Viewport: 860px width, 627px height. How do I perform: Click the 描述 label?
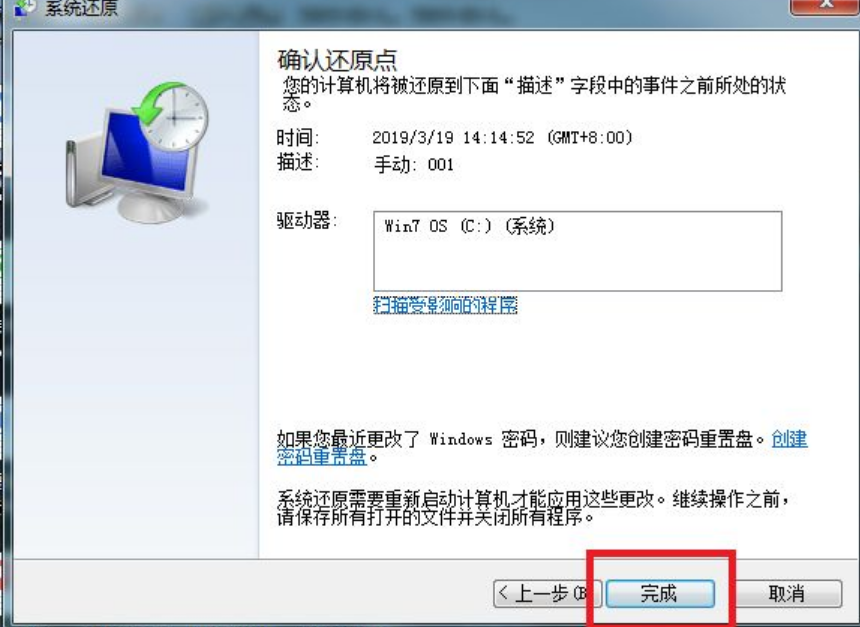coord(298,162)
